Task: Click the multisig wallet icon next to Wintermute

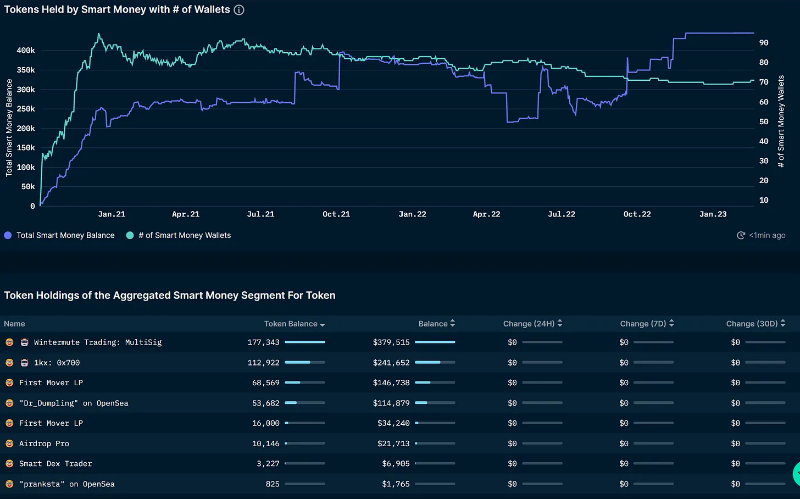Action: (24, 342)
